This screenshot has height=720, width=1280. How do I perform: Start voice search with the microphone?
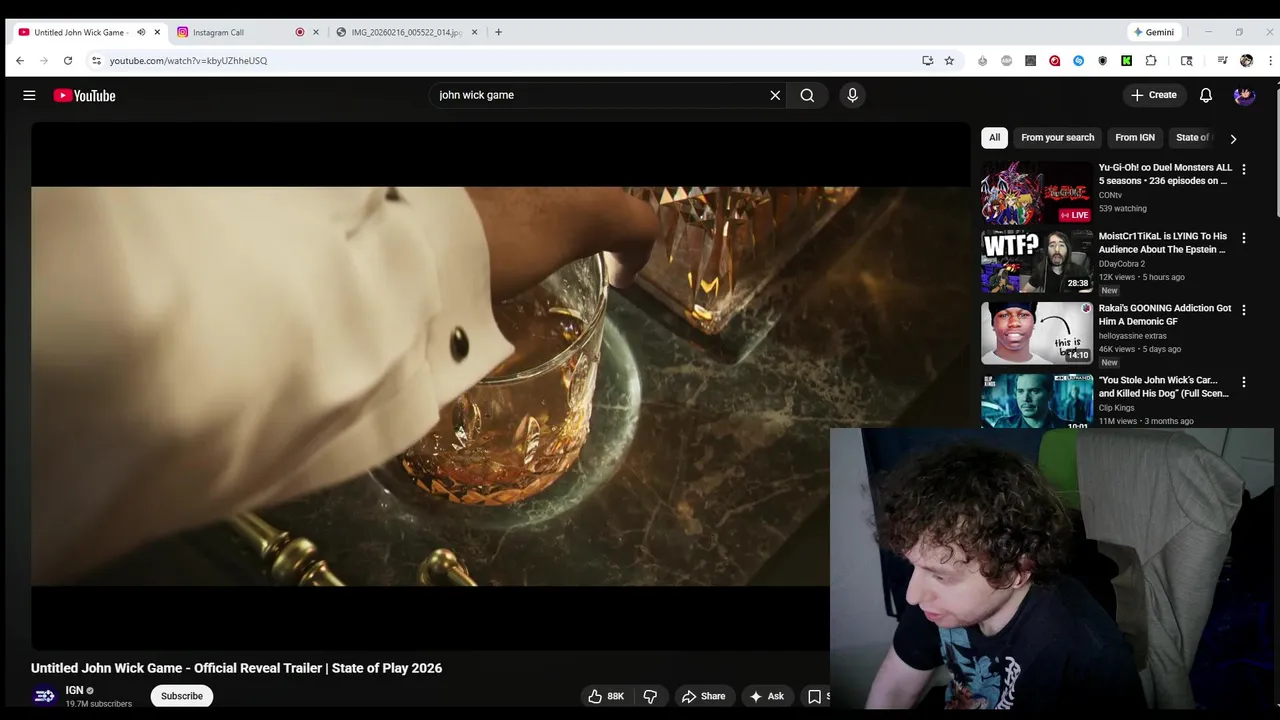coord(852,95)
